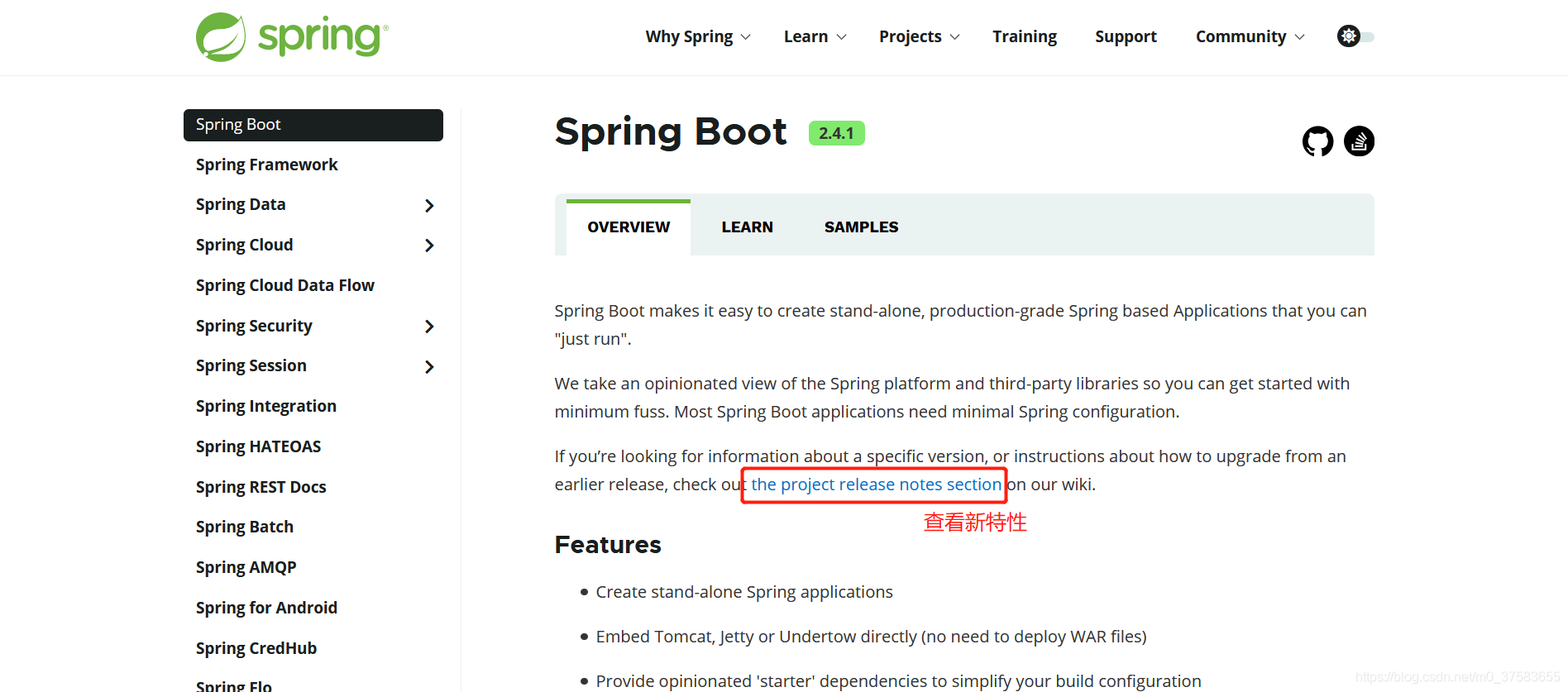Expand the Spring Security submenu chevron

[429, 327]
